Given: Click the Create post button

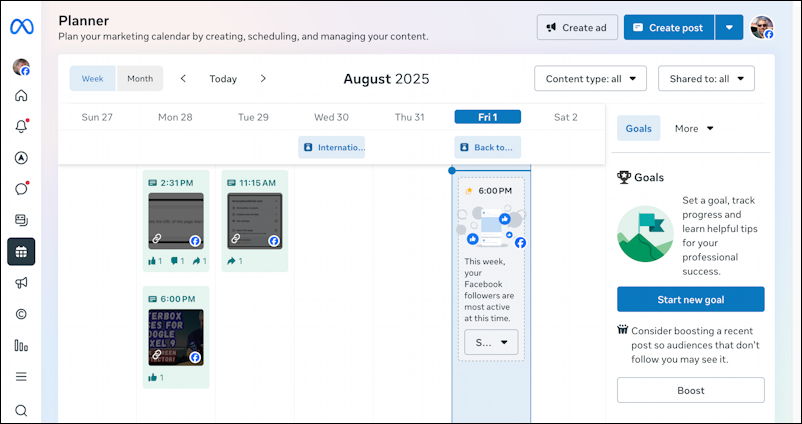Looking at the screenshot, I should (x=669, y=28).
